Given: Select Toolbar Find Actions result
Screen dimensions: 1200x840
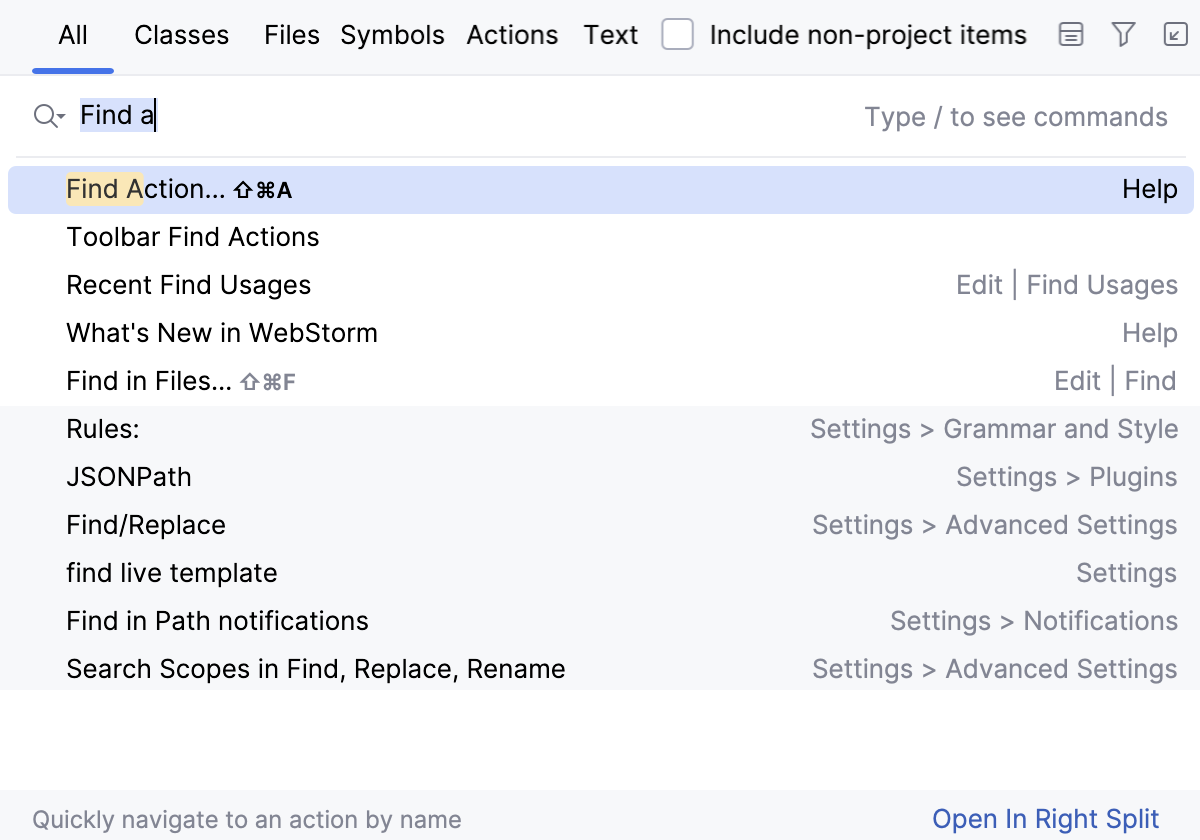Looking at the screenshot, I should (193, 237).
